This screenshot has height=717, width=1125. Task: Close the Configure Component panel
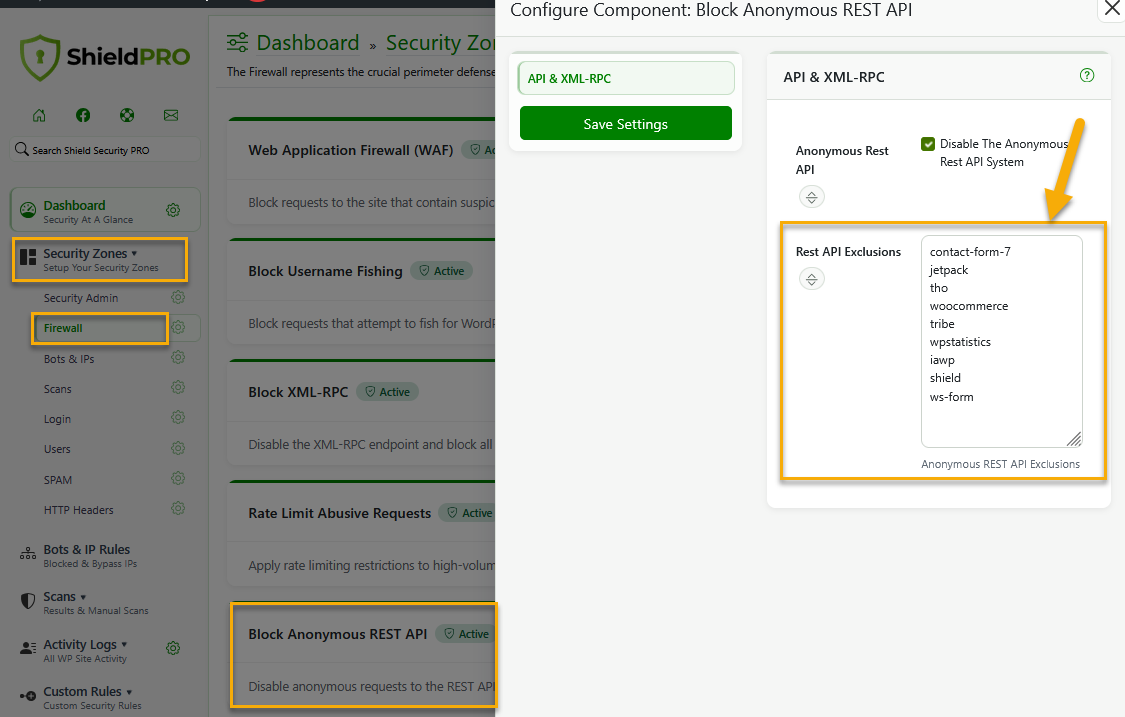pyautogui.click(x=1111, y=9)
